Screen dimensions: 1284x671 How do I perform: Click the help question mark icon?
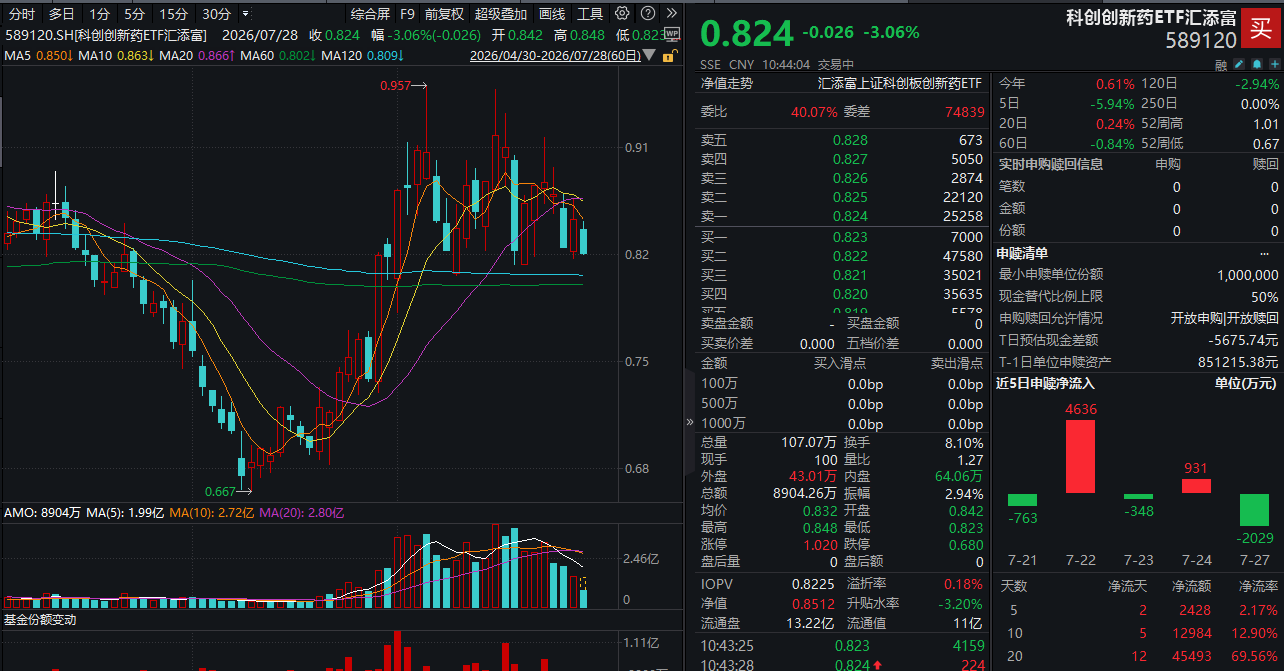point(648,13)
